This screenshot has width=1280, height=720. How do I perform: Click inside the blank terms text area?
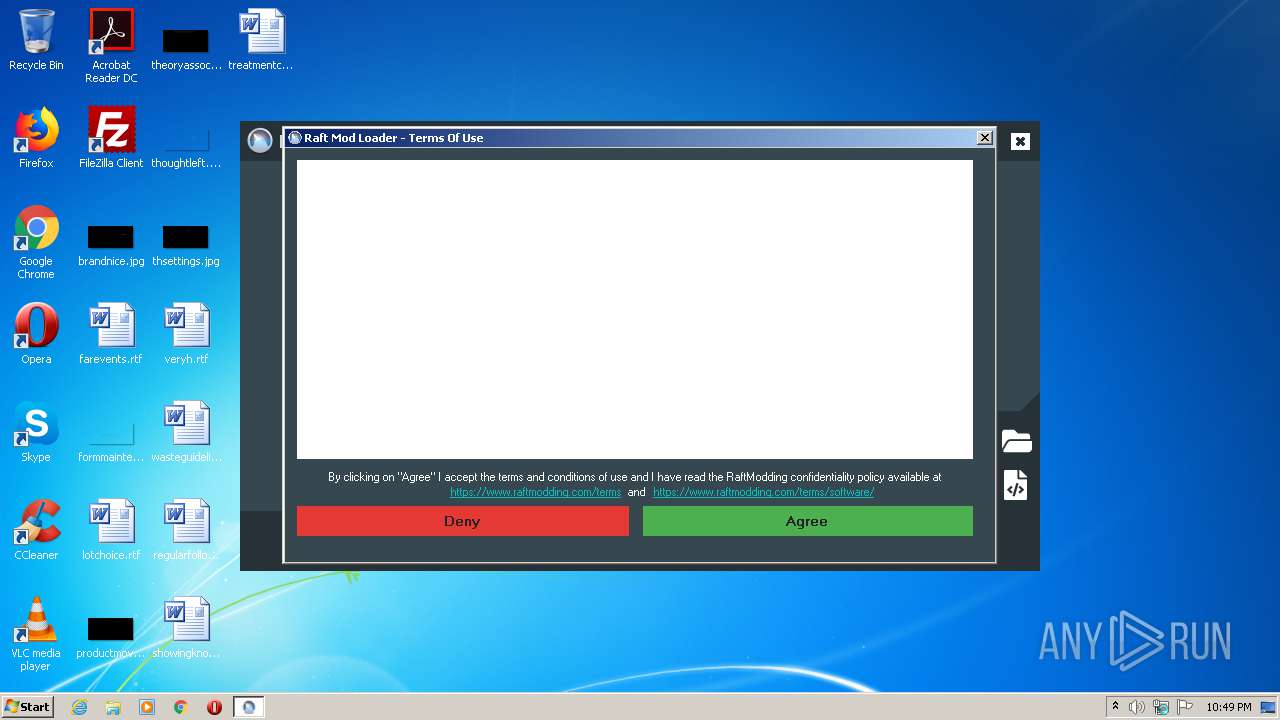[x=635, y=309]
